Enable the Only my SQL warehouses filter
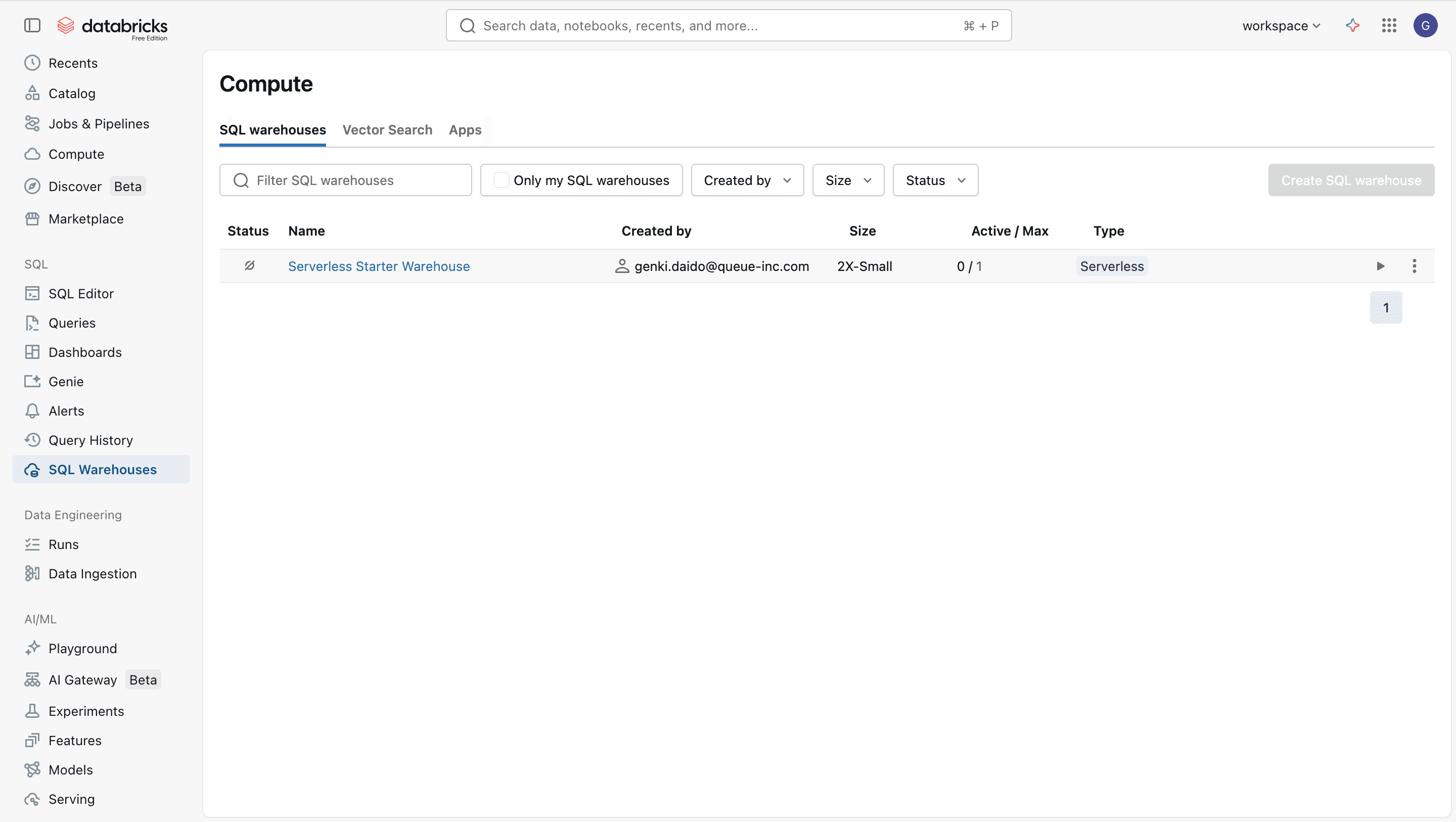The width and height of the screenshot is (1456, 822). click(501, 179)
